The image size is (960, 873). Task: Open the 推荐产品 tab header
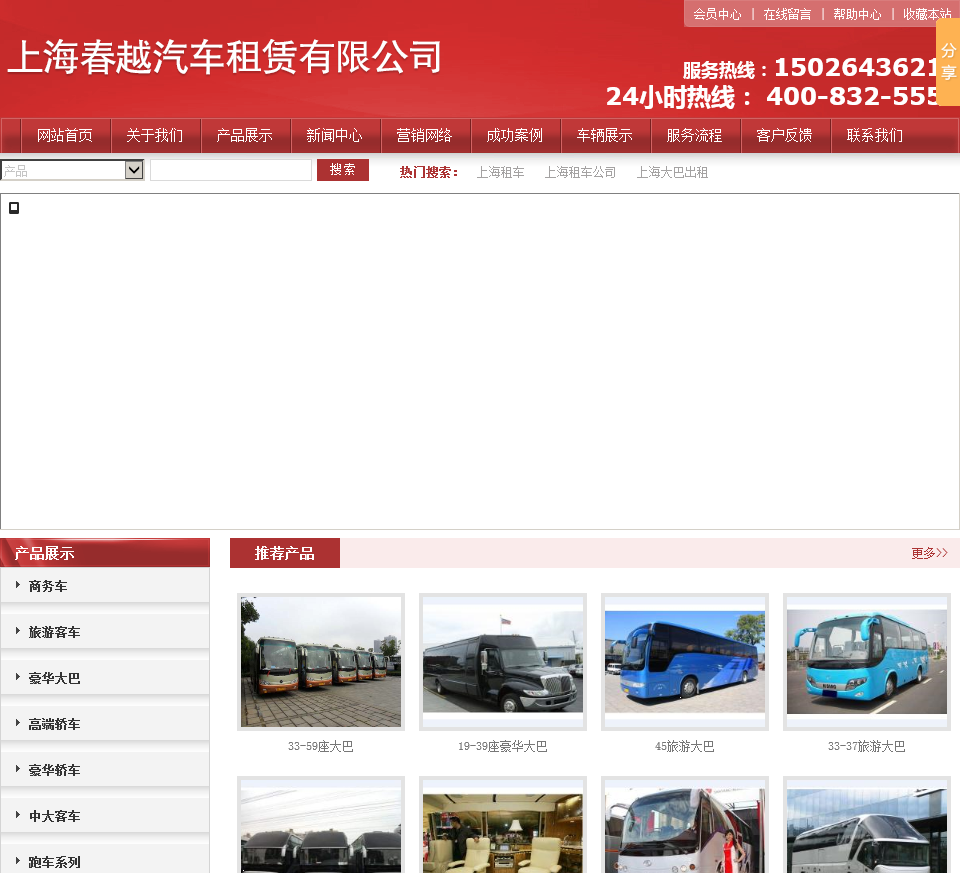pyautogui.click(x=285, y=553)
